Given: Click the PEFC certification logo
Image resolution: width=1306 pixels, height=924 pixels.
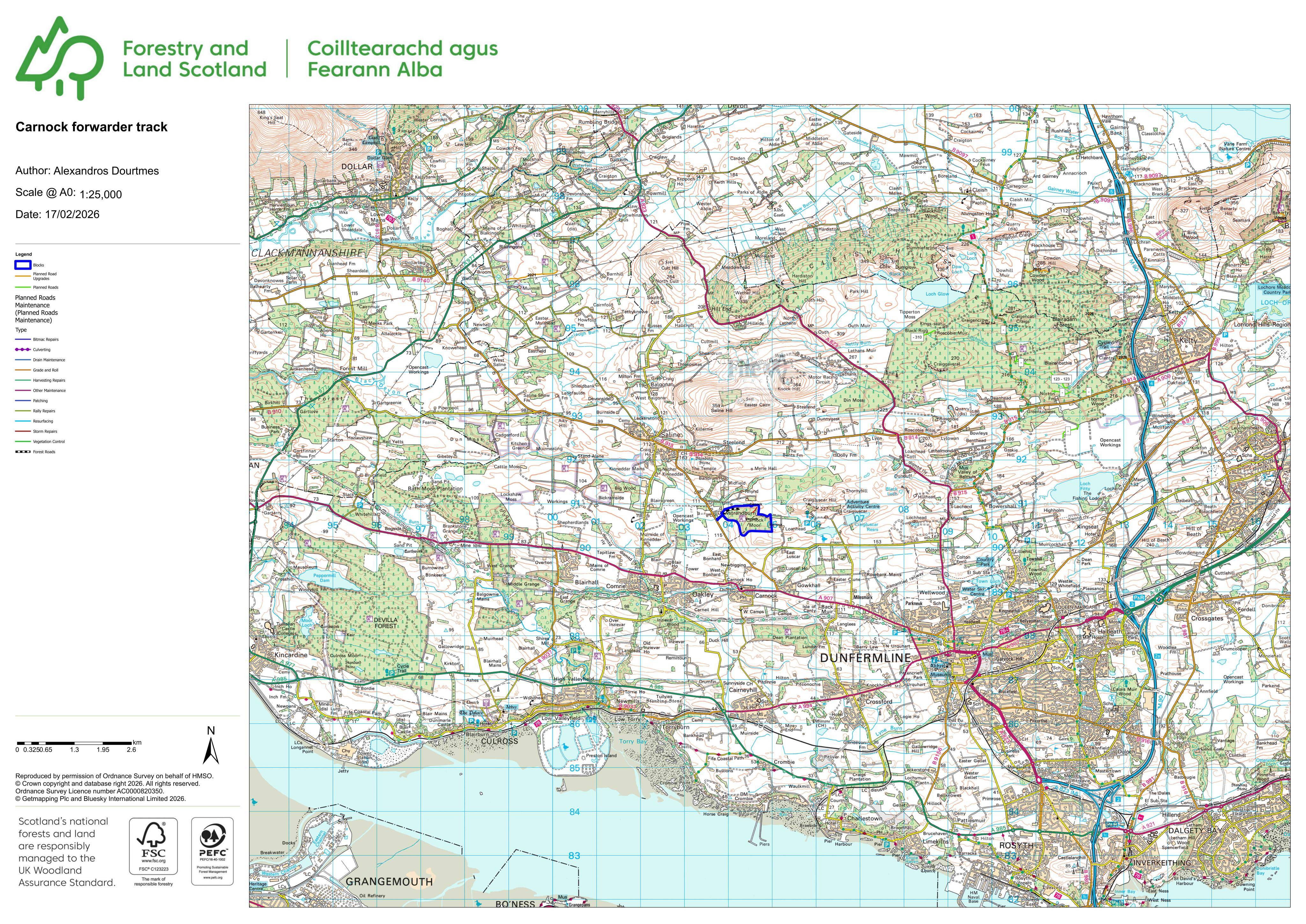Looking at the screenshot, I should tap(213, 851).
